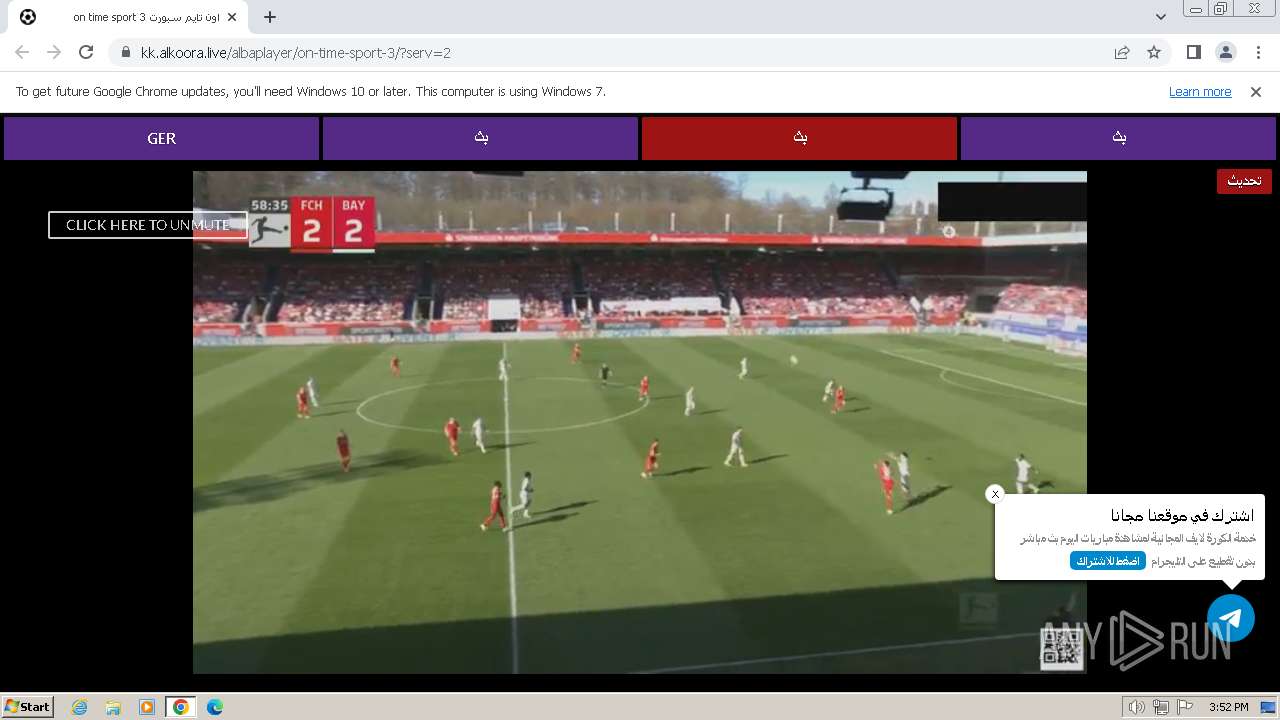Image resolution: width=1280 pixels, height=720 pixels.
Task: Open Microsoft Edge from the taskbar
Action: (215, 707)
